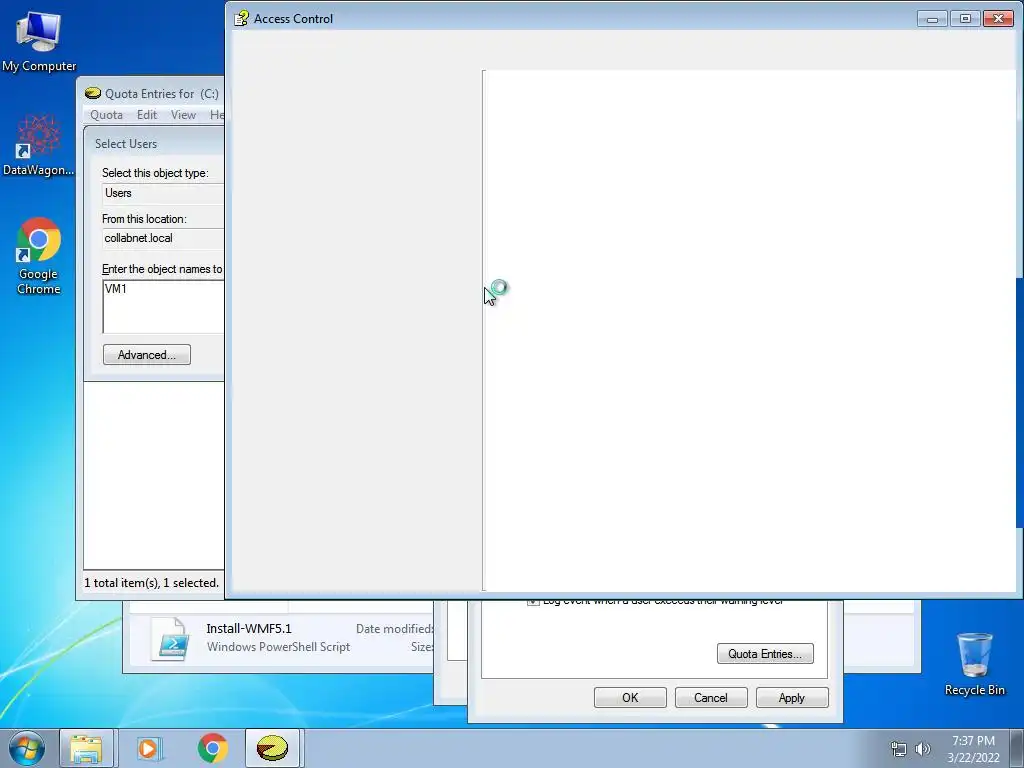The image size is (1024, 768).
Task: Click the collabnet.local location field
Action: 163,238
